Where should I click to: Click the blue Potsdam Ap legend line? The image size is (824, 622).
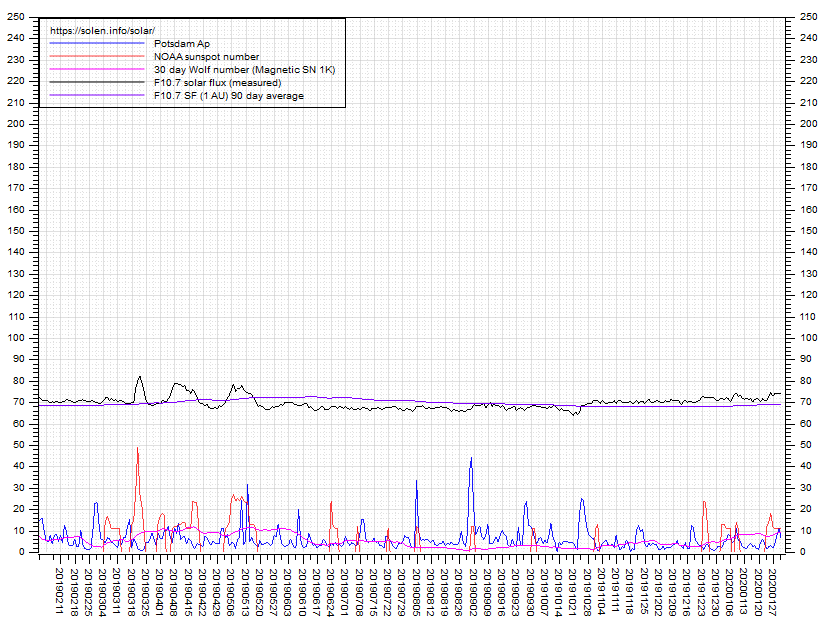point(97,44)
